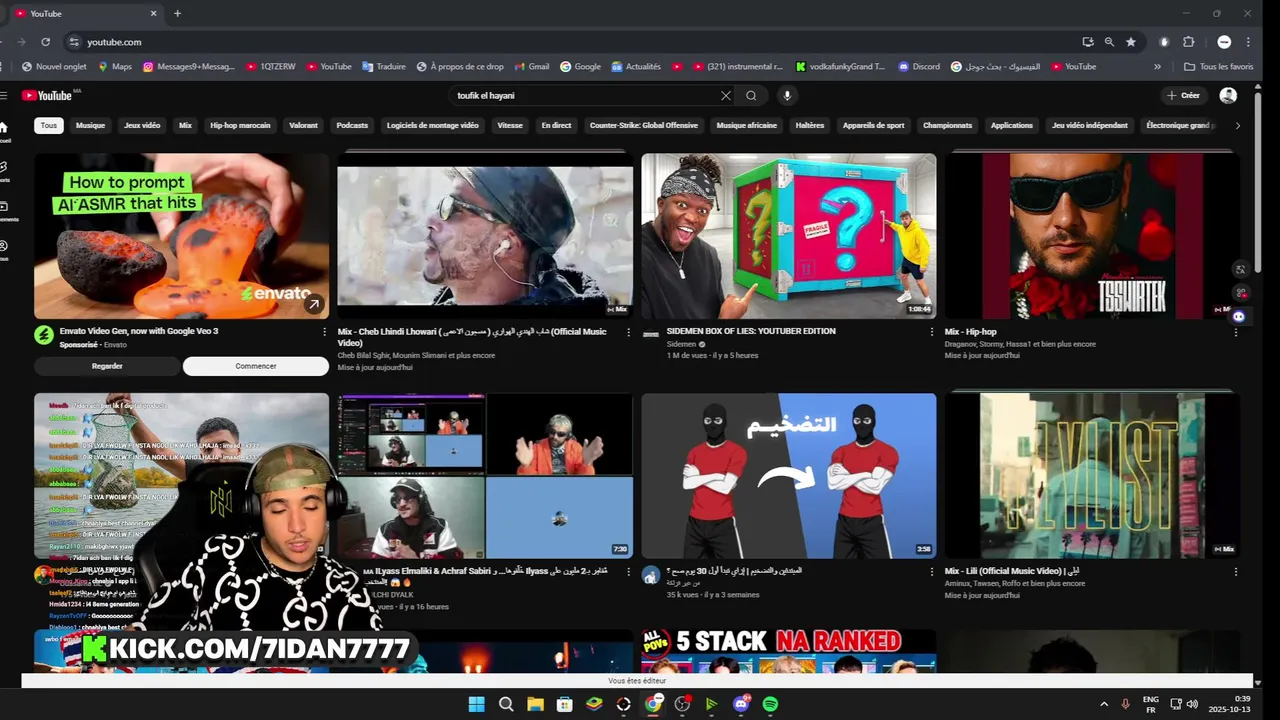Click the 5 STACK NA RANKED thumbnail
Screen dimensions: 1280x720
tap(789, 651)
